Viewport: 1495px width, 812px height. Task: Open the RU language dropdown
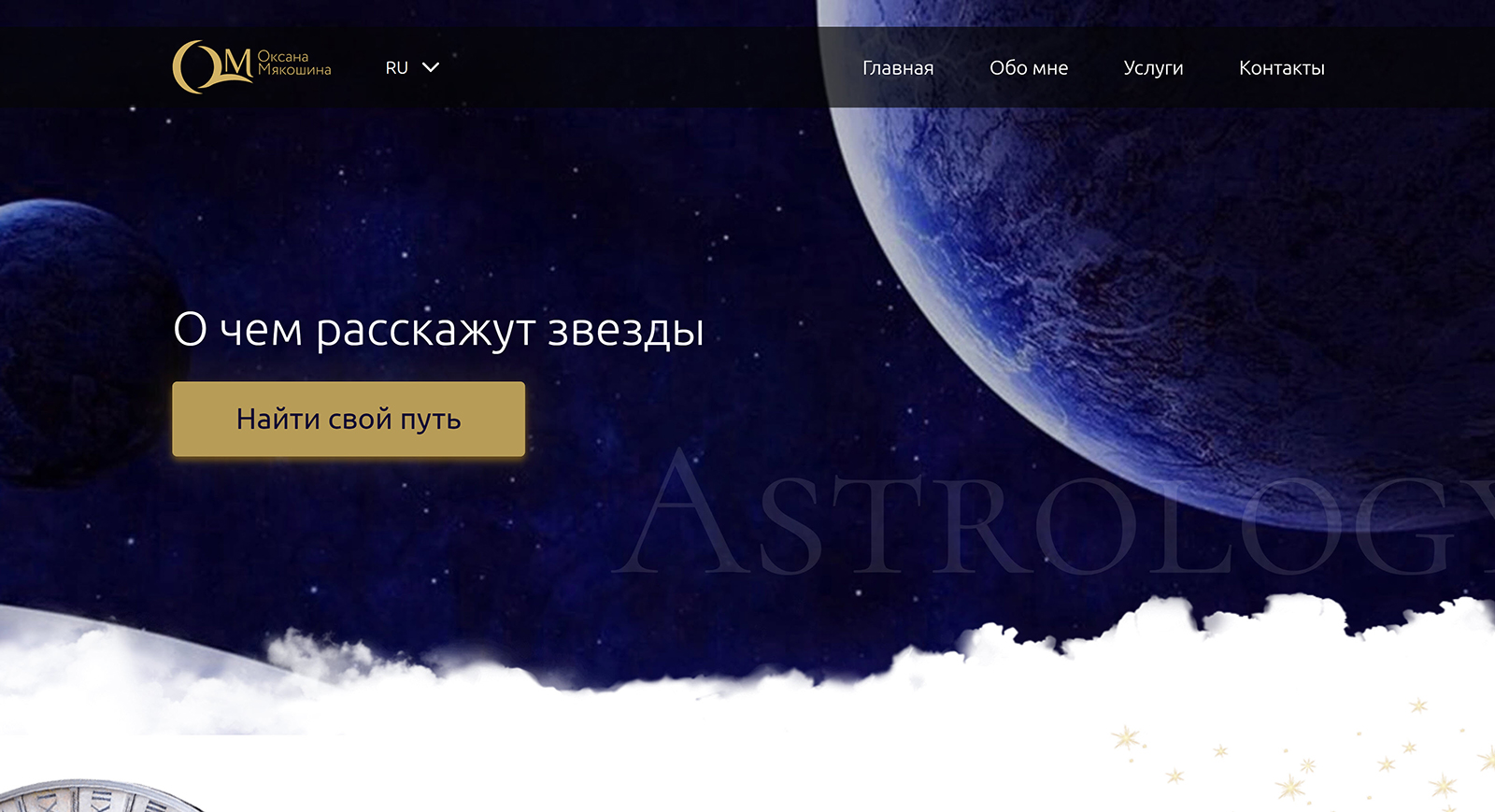[412, 67]
